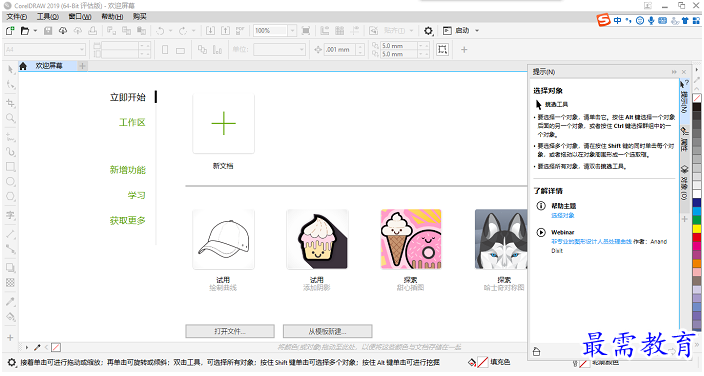704x376 pixels.
Task: Open the Options gear icon
Action: pos(428,31)
